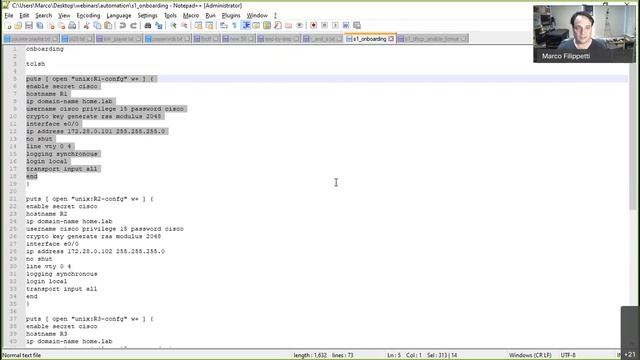Image resolution: width=640 pixels, height=360 pixels.
Task: Click the 'tclsh' line in editor
Action: click(x=36, y=64)
